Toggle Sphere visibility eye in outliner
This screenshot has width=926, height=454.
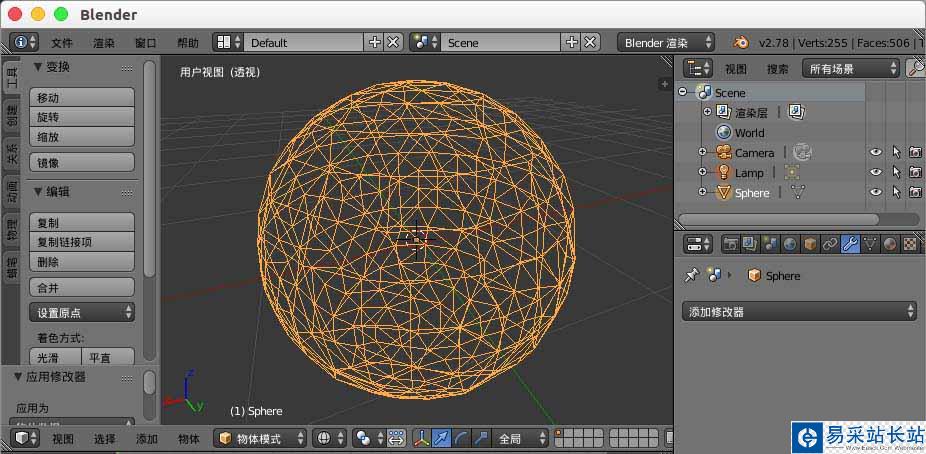[875, 192]
